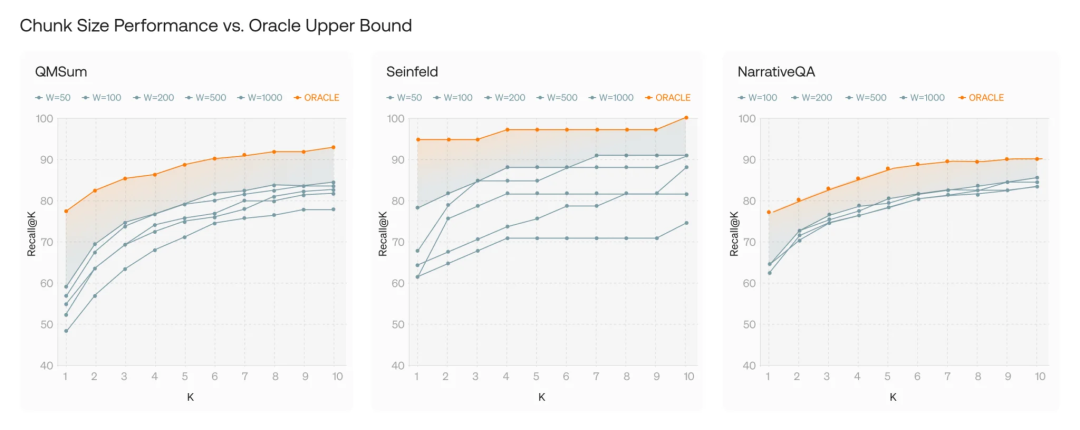Toggle W=100 series in QMSum legend
The height and width of the screenshot is (430, 1080).
click(x=105, y=98)
